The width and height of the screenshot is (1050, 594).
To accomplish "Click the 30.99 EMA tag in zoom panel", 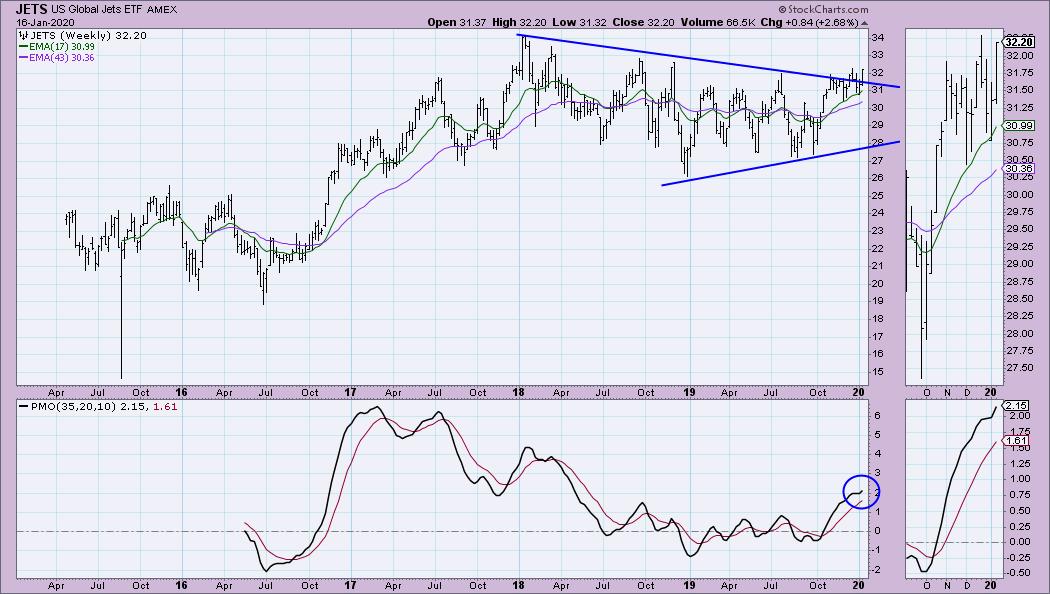I will coord(1020,125).
